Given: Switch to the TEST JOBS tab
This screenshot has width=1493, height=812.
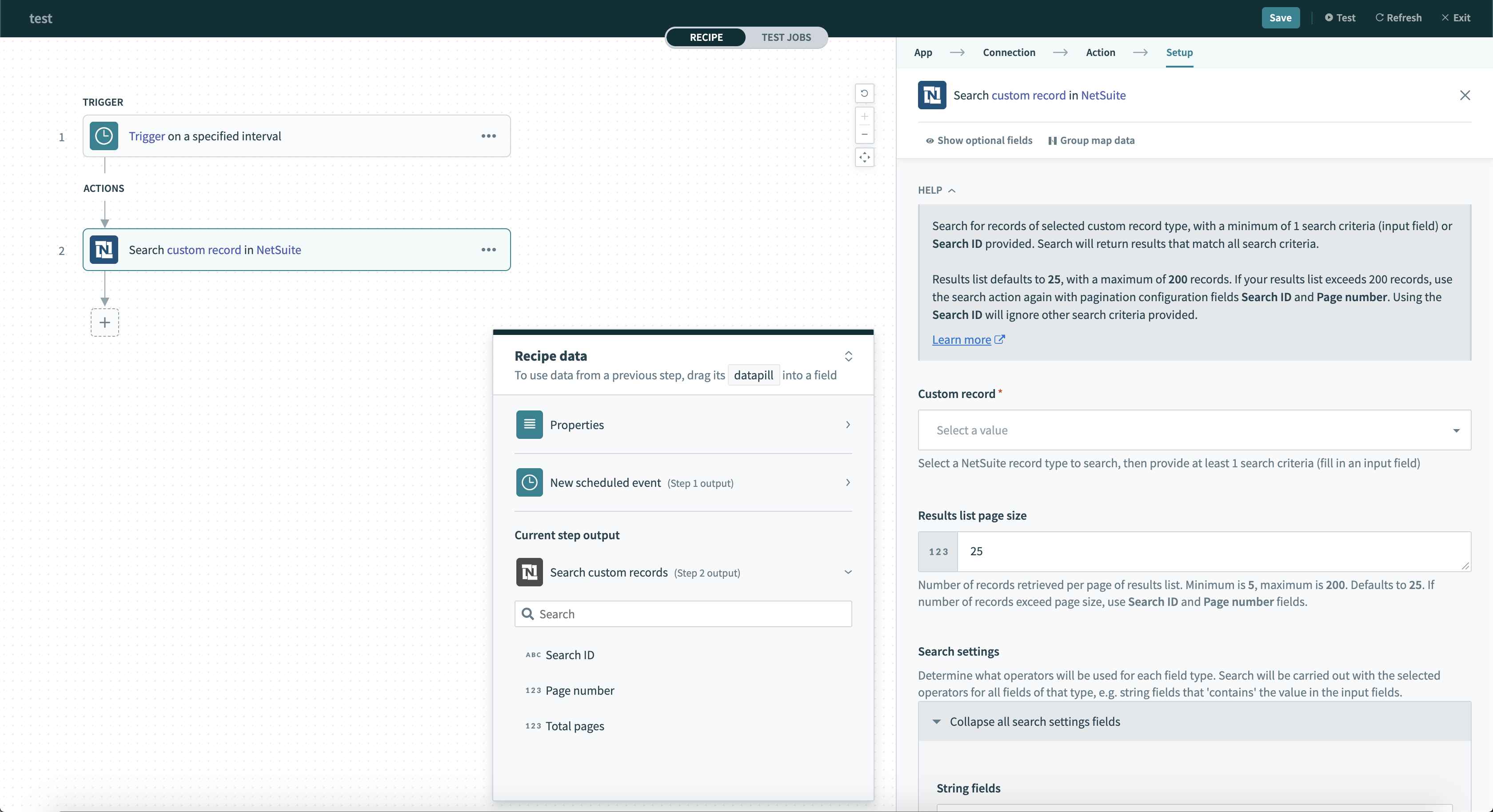Looking at the screenshot, I should [x=787, y=37].
